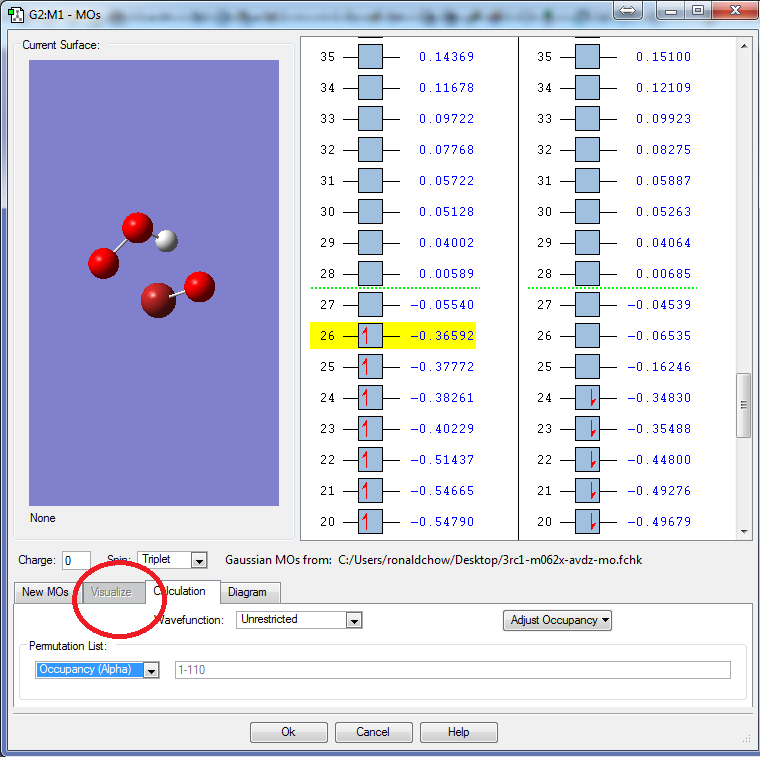Select beta energy value 0.15100
The width and height of the screenshot is (760, 757).
point(664,56)
